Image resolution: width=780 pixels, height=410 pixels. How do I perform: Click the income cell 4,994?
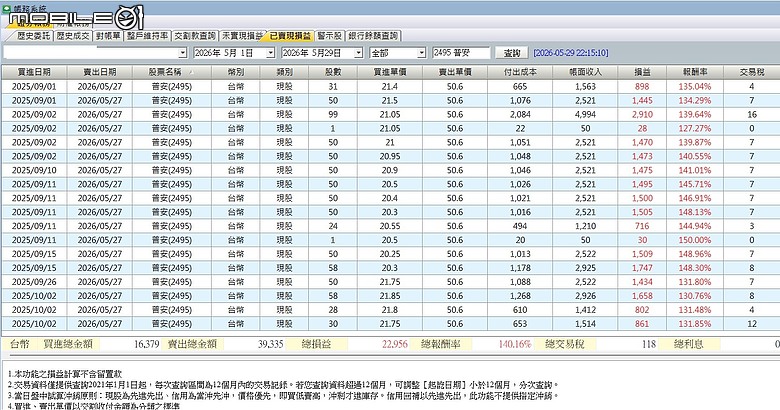click(x=585, y=114)
